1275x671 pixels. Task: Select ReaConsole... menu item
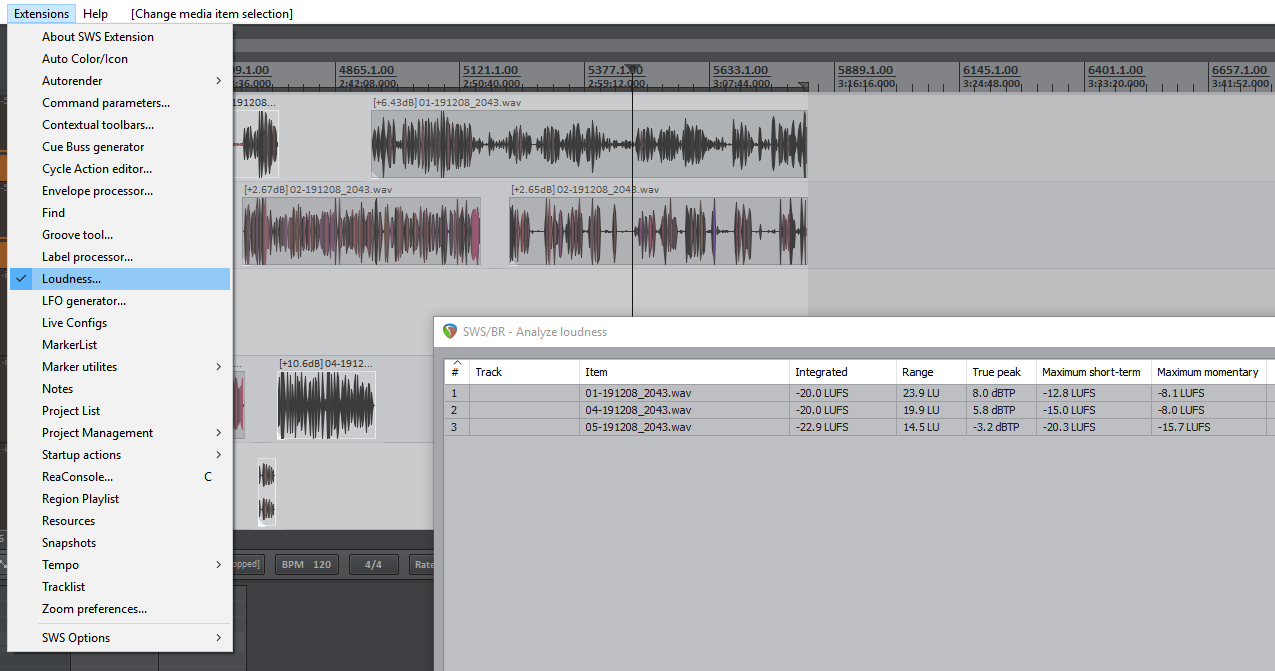[x=77, y=477]
